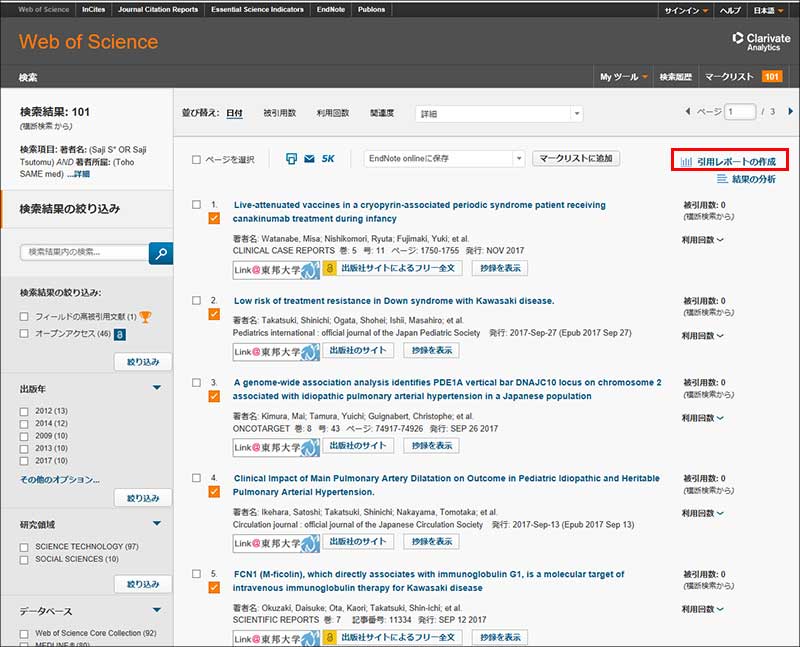
Task: Select checkbox for result 1
Action: click(x=196, y=205)
